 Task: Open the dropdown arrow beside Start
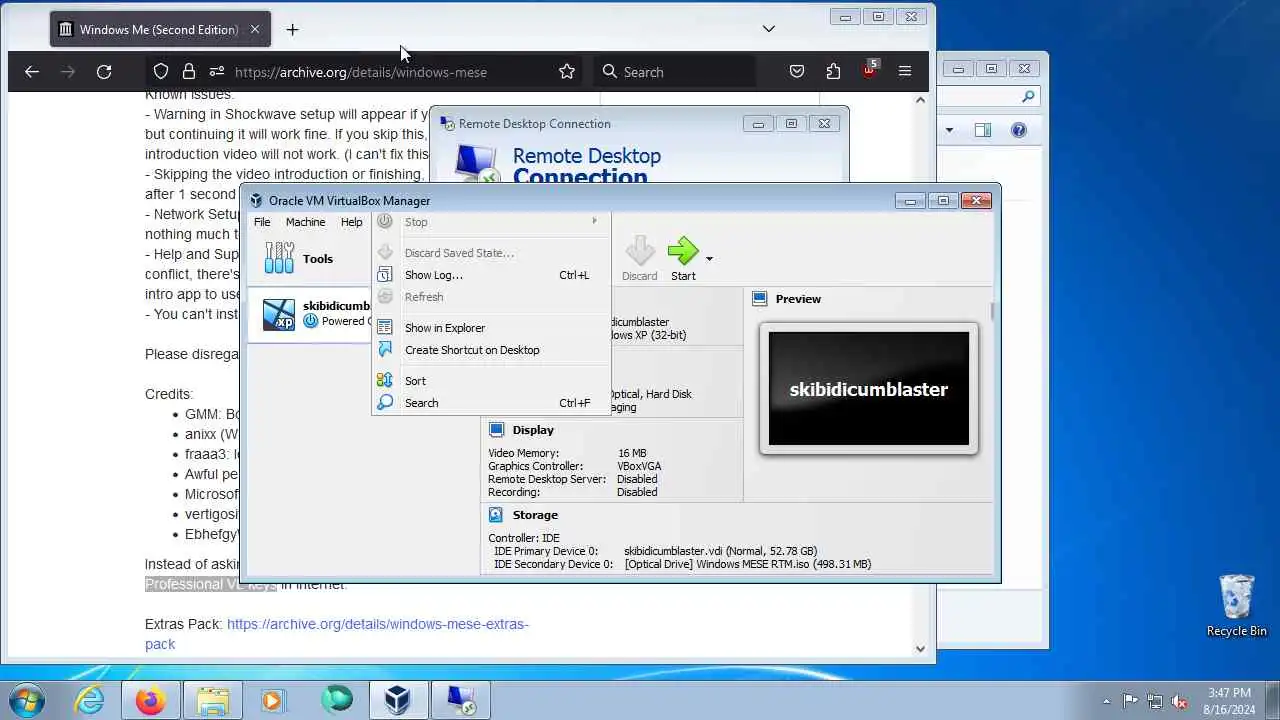pos(709,259)
